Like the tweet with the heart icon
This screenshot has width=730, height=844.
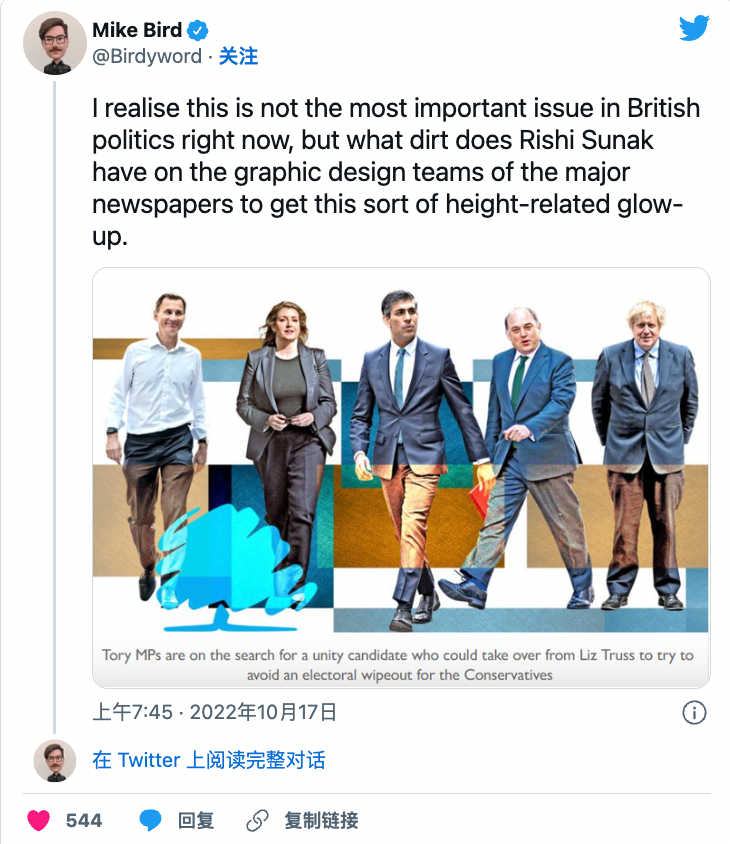pyautogui.click(x=39, y=821)
